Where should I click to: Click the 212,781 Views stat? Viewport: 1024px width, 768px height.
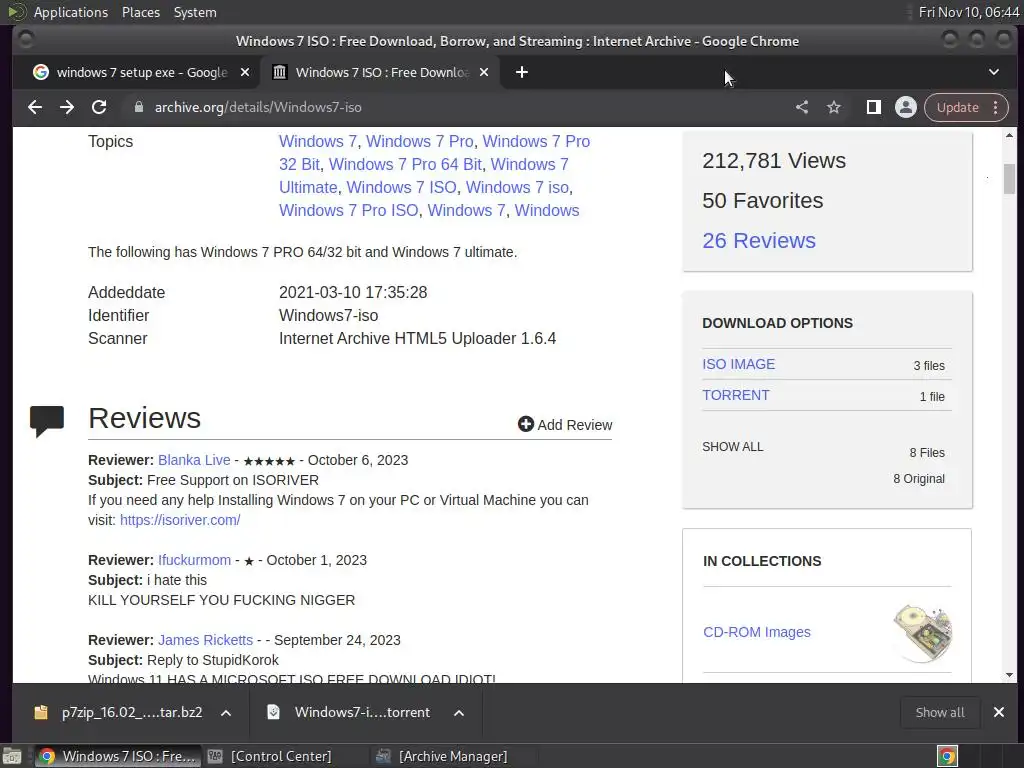(774, 161)
